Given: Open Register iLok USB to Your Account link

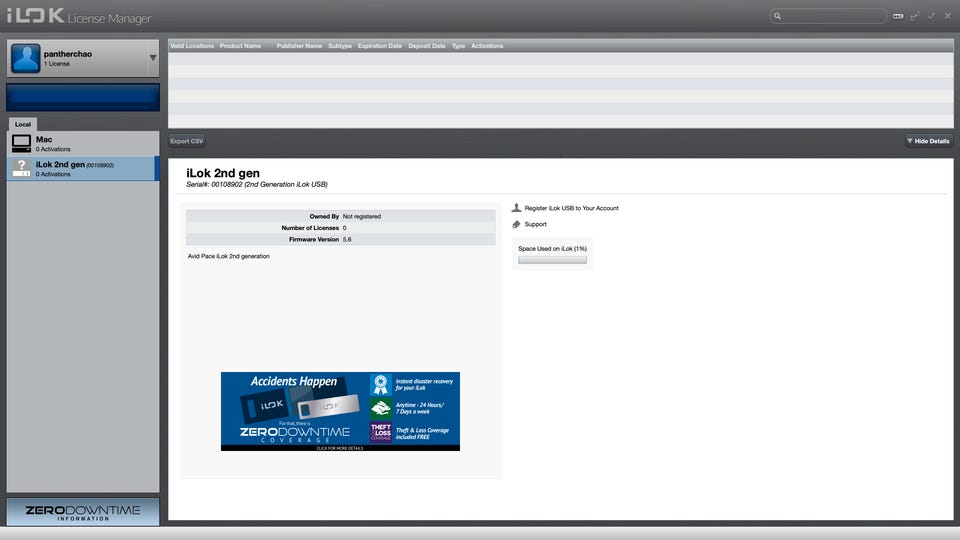Looking at the screenshot, I should tap(571, 208).
